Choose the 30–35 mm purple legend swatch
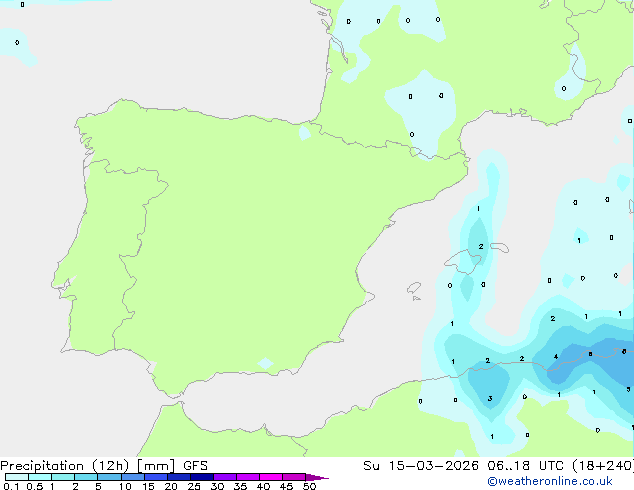 [x=225, y=477]
